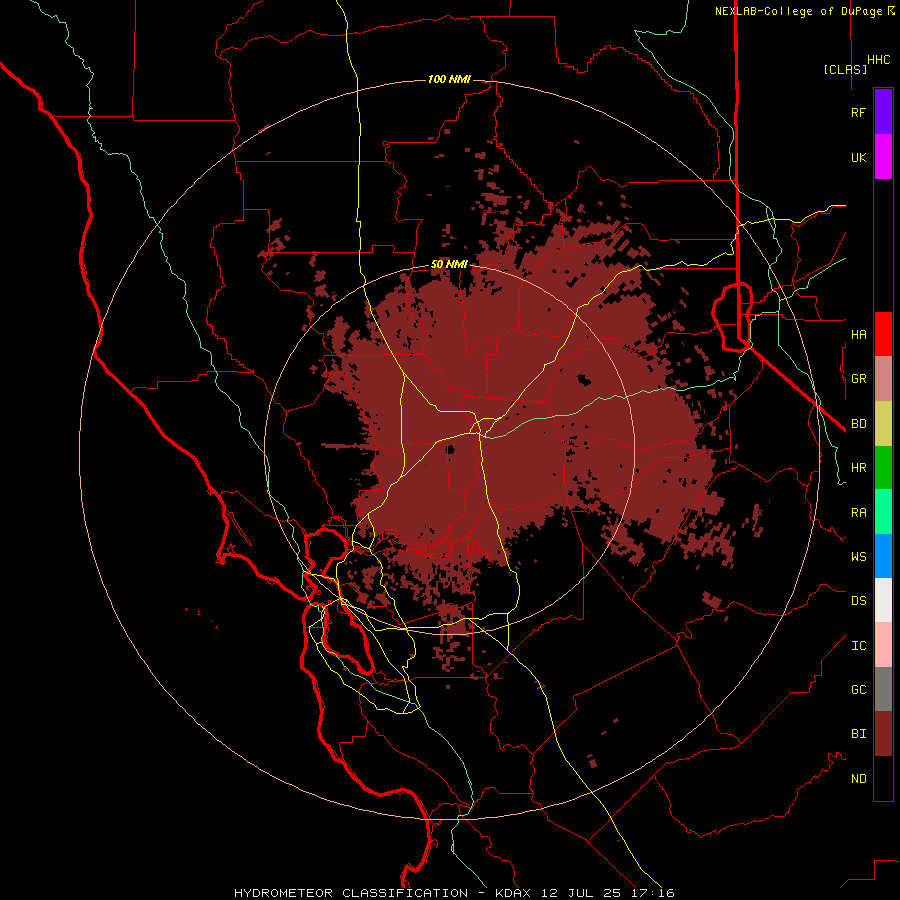Click the RA legend label
900x900 pixels.
(858, 513)
